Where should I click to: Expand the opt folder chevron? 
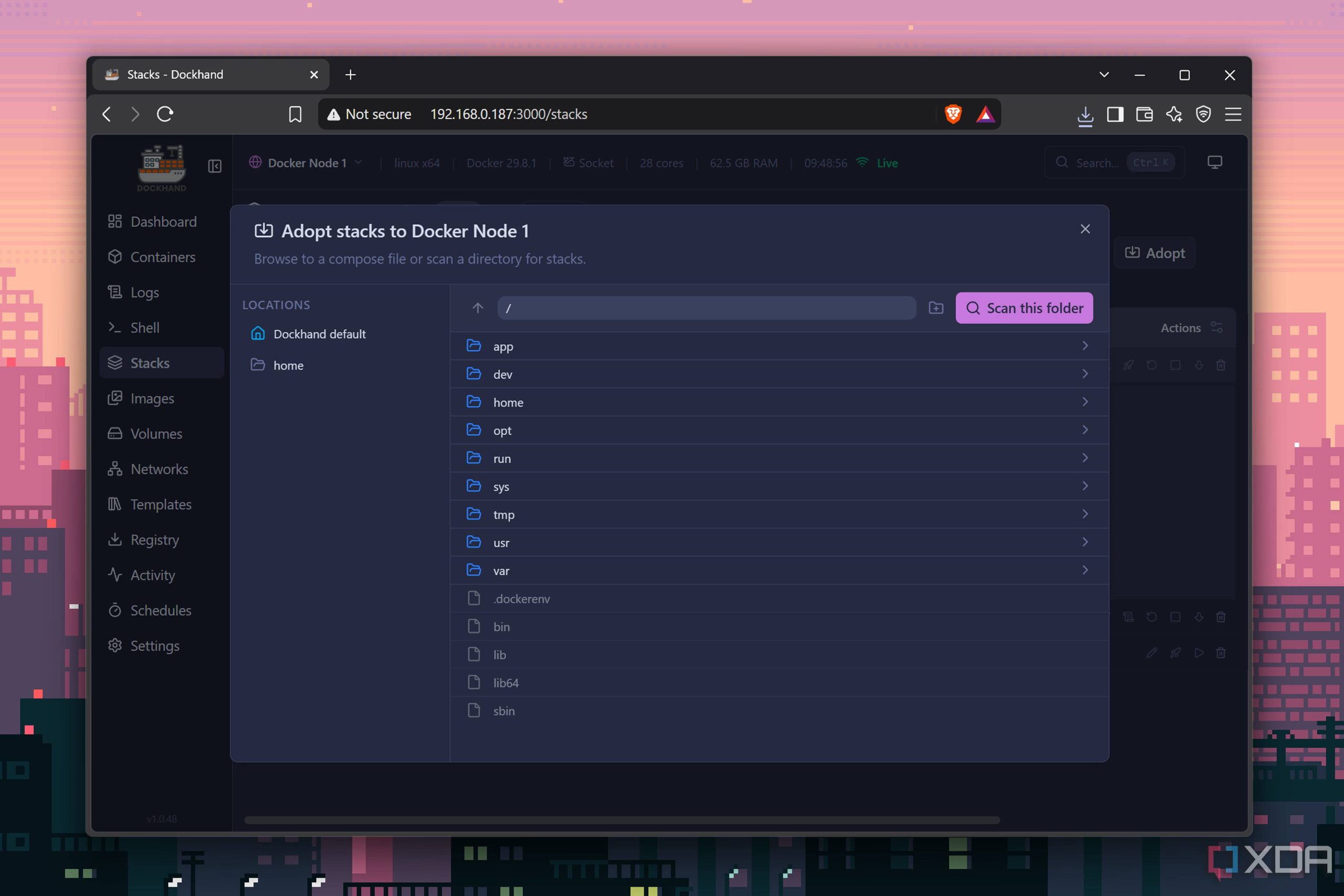pyautogui.click(x=1085, y=430)
